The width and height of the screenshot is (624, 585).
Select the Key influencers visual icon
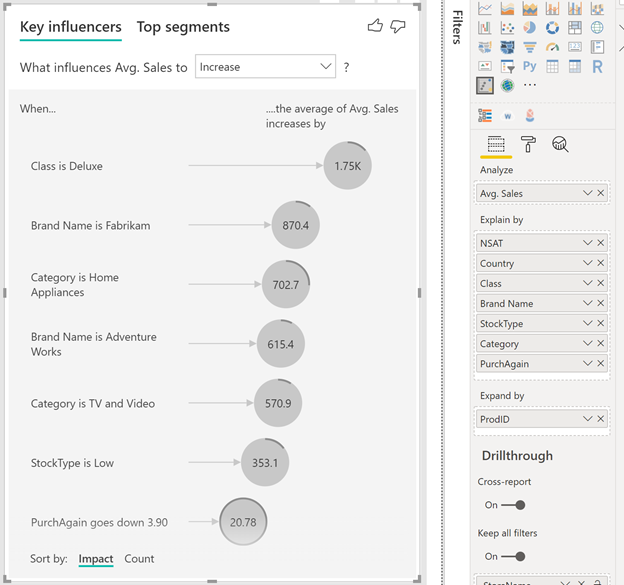pyautogui.click(x=485, y=86)
